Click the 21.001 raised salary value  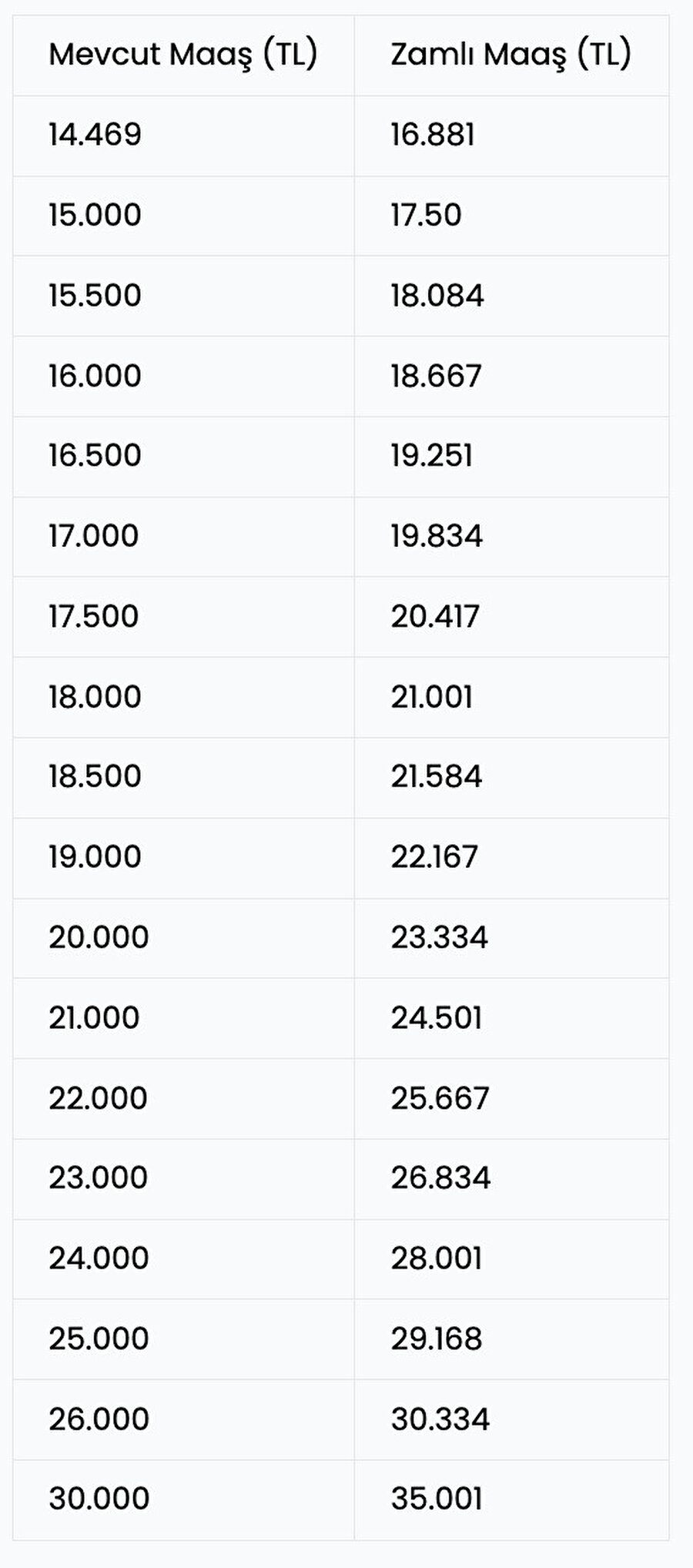[x=431, y=697]
